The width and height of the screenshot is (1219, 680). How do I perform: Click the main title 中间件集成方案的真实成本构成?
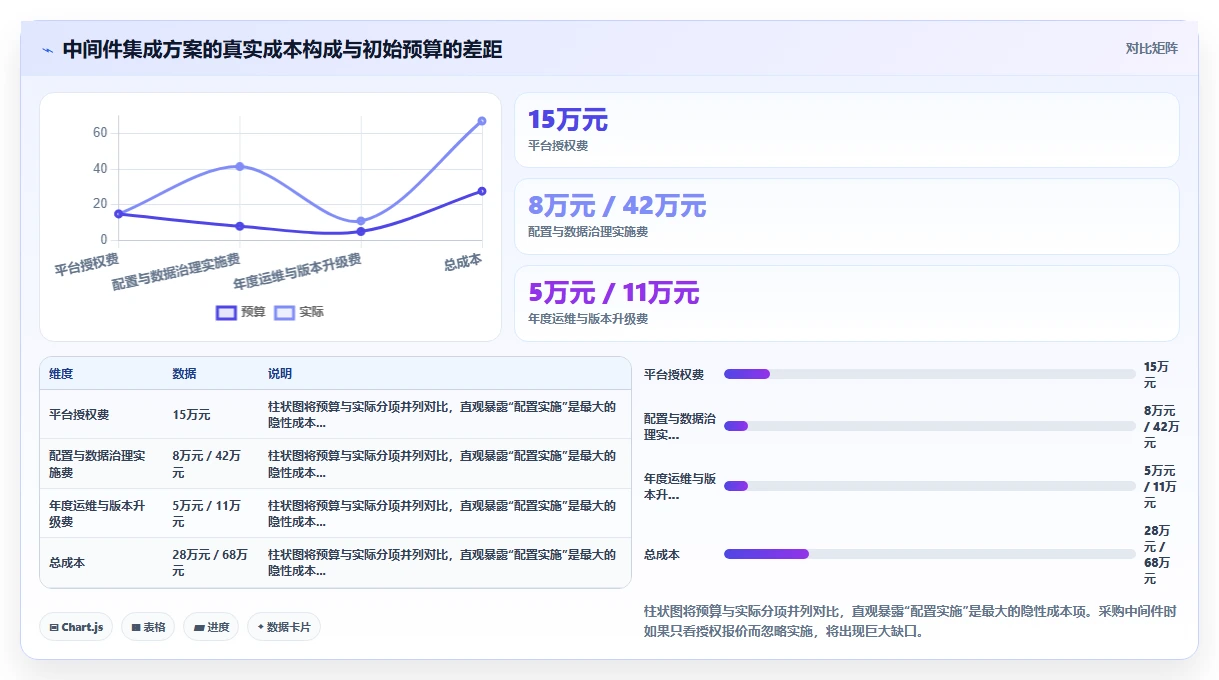pos(283,49)
